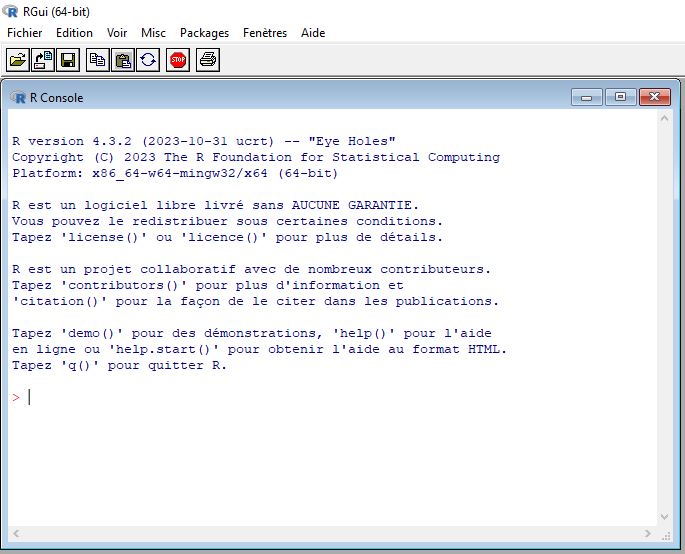Image resolution: width=685 pixels, height=554 pixels.
Task: Maximize the R Console window
Action: tap(620, 97)
